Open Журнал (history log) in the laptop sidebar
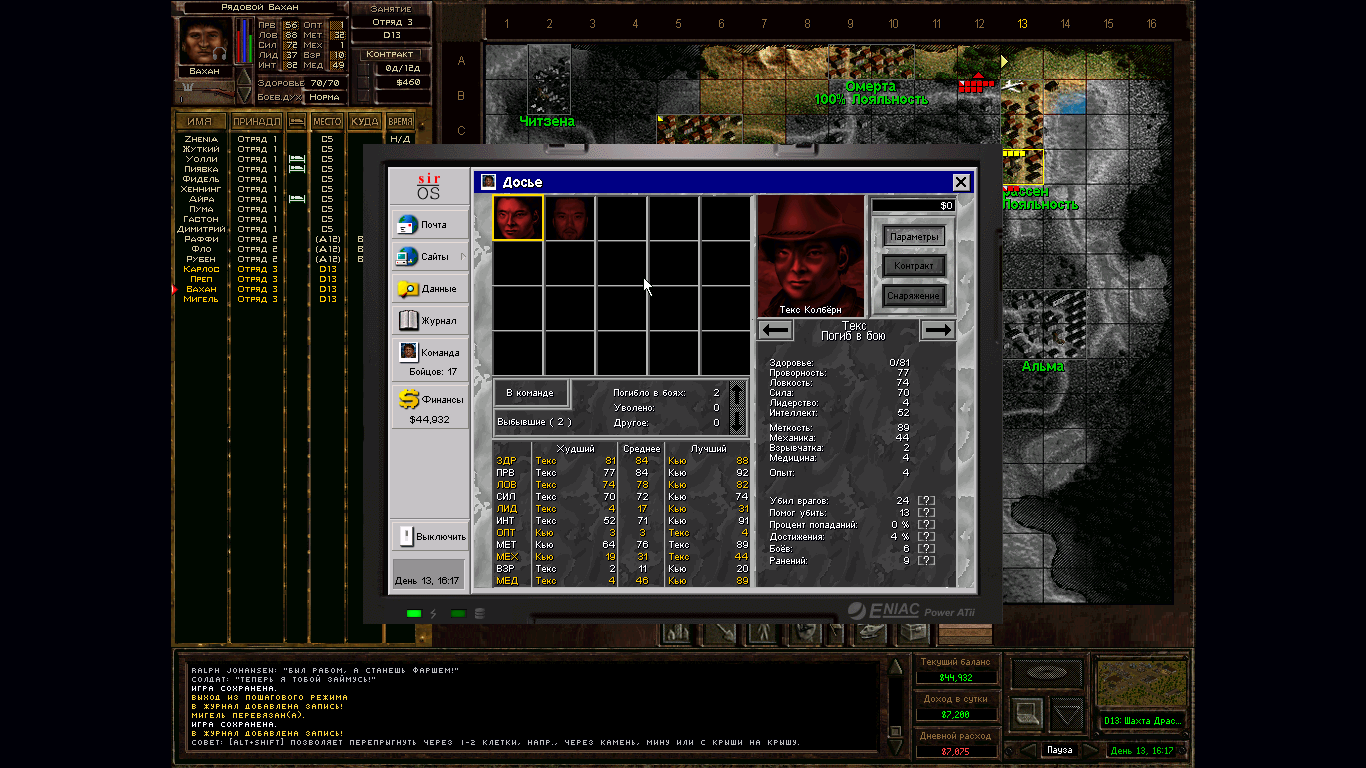Image resolution: width=1366 pixels, height=768 pixels. [x=430, y=321]
